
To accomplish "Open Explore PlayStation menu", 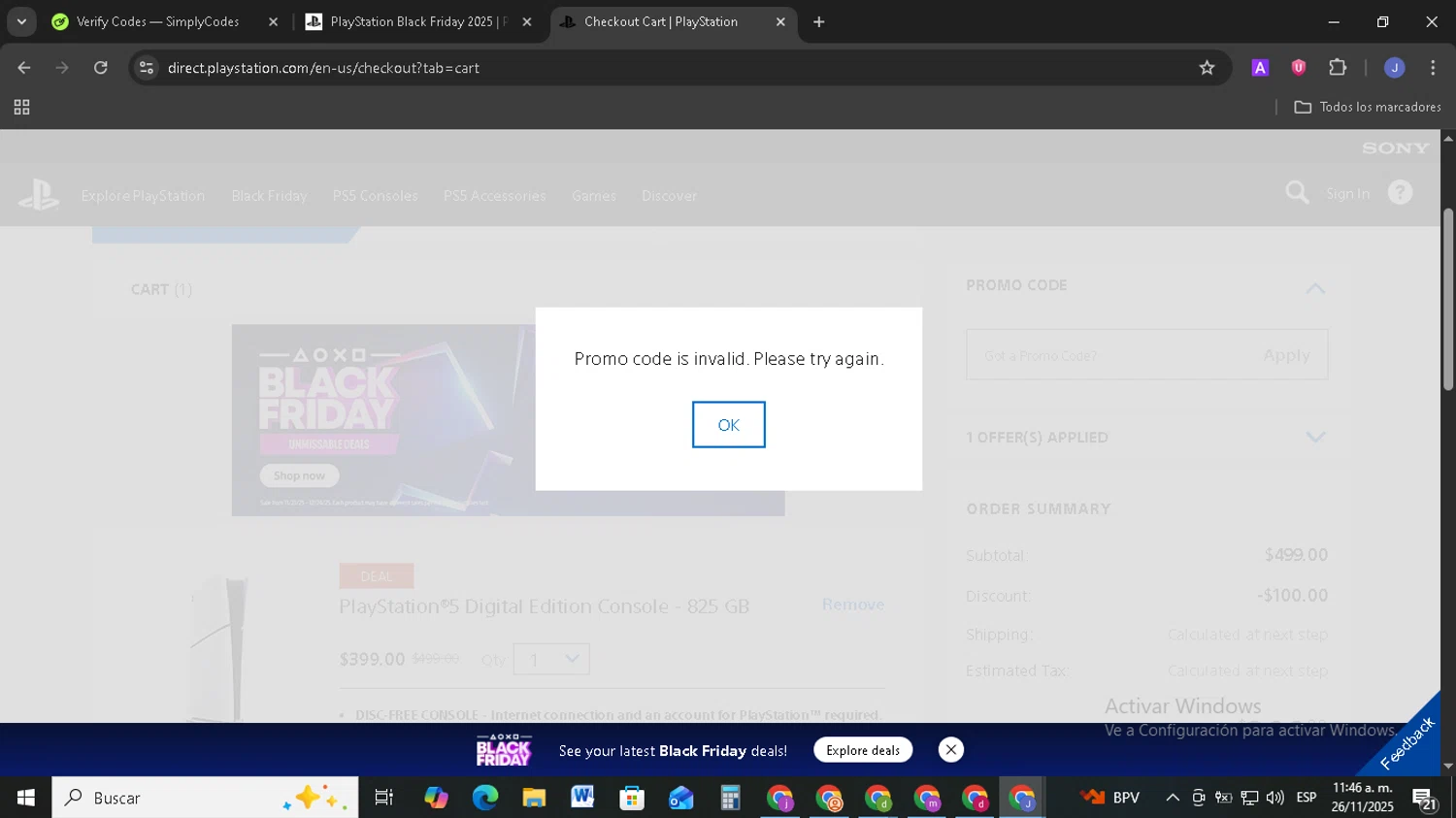I will tap(143, 196).
